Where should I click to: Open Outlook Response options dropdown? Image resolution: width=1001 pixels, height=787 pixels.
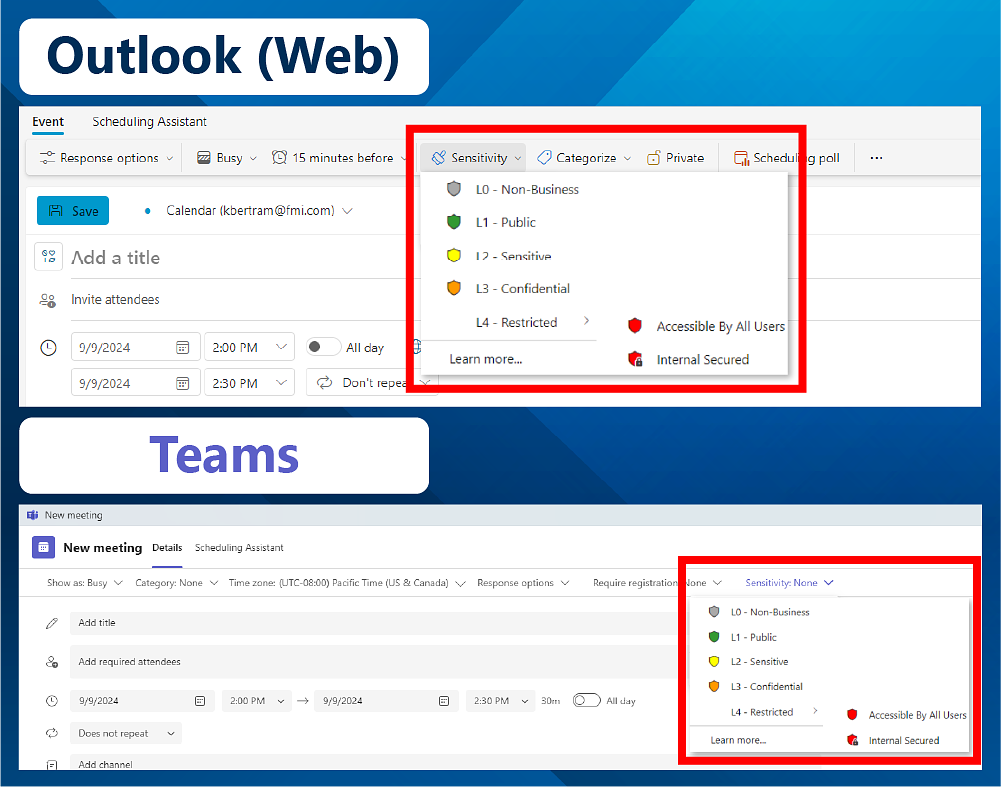[106, 158]
